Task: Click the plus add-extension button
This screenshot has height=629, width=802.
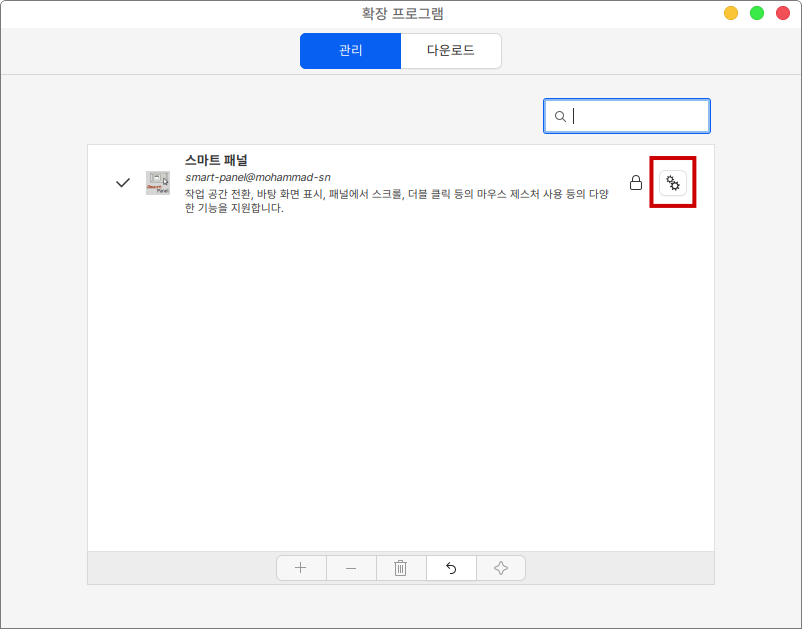Action: click(301, 568)
